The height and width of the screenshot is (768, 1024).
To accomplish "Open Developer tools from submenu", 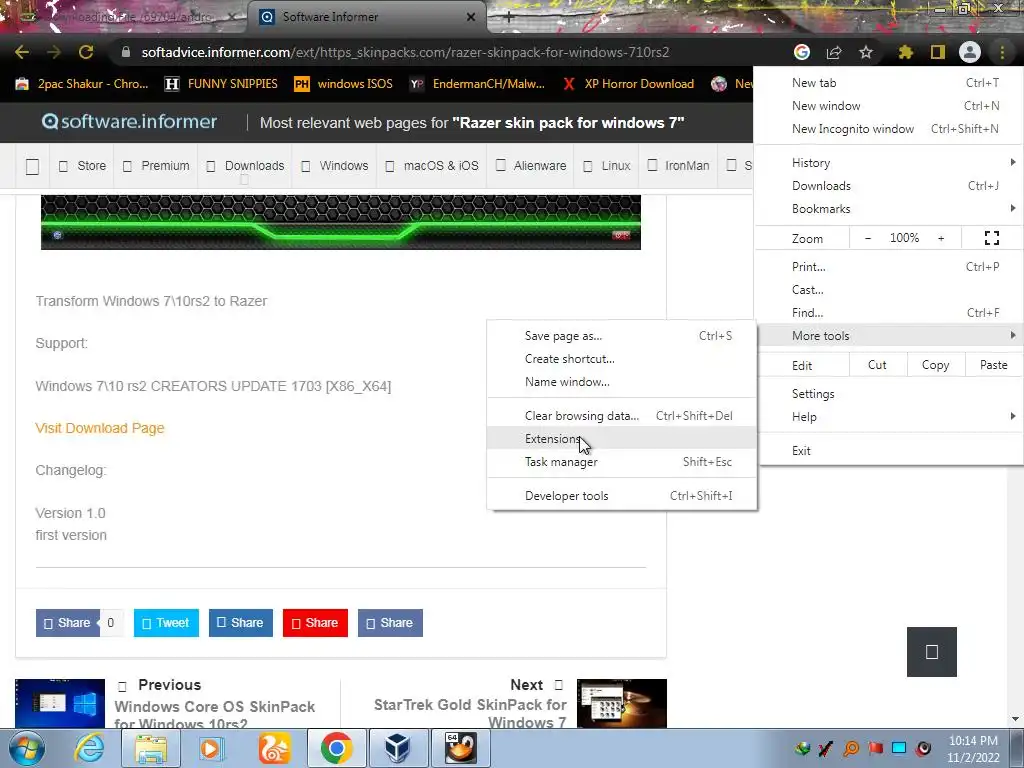I will click(622, 496).
